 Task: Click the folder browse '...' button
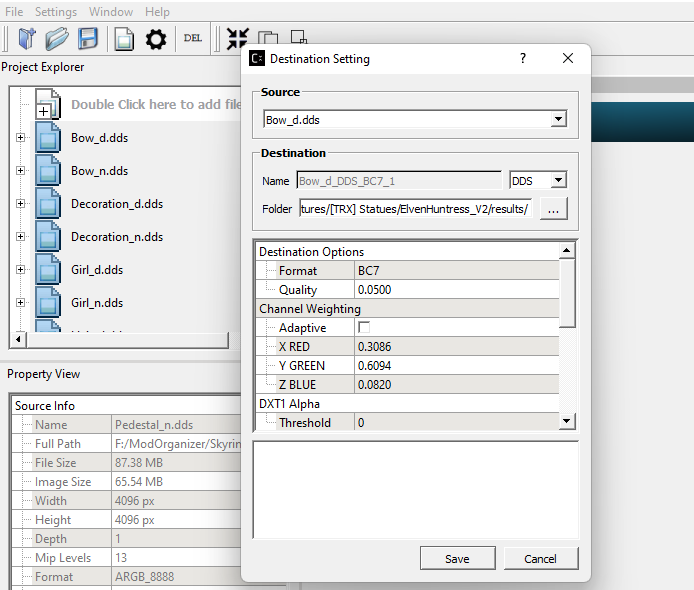[x=553, y=208]
